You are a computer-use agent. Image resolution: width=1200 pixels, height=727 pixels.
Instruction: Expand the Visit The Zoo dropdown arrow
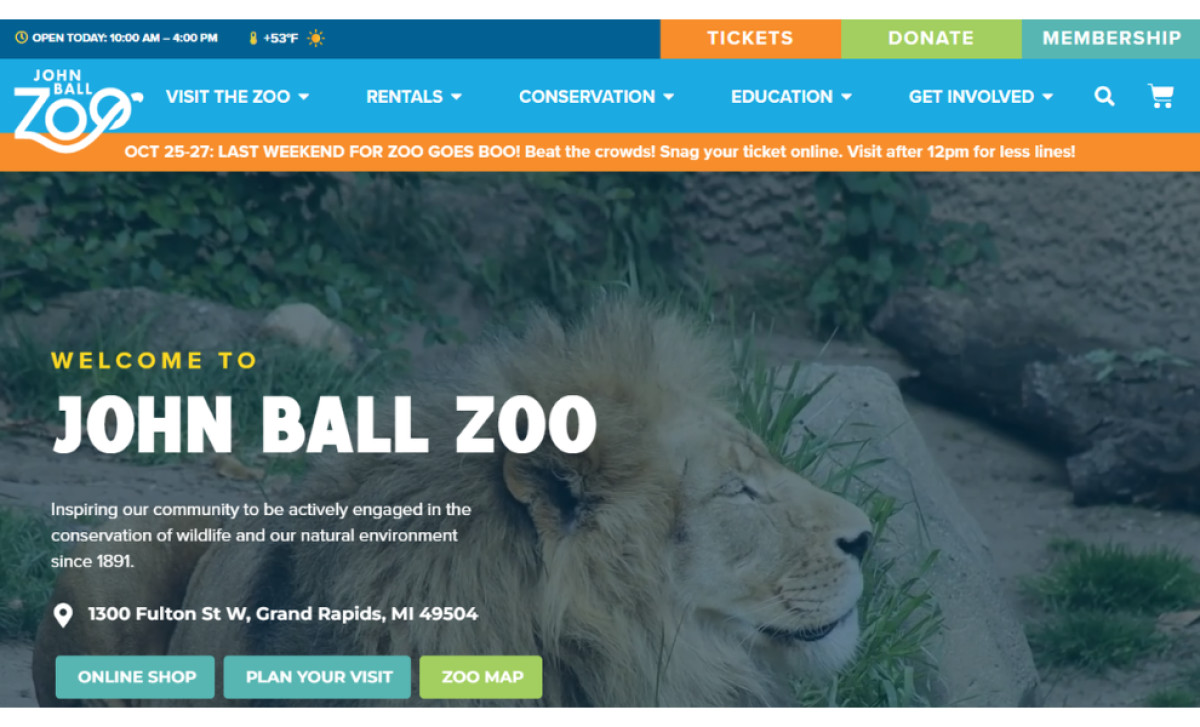[x=303, y=97]
